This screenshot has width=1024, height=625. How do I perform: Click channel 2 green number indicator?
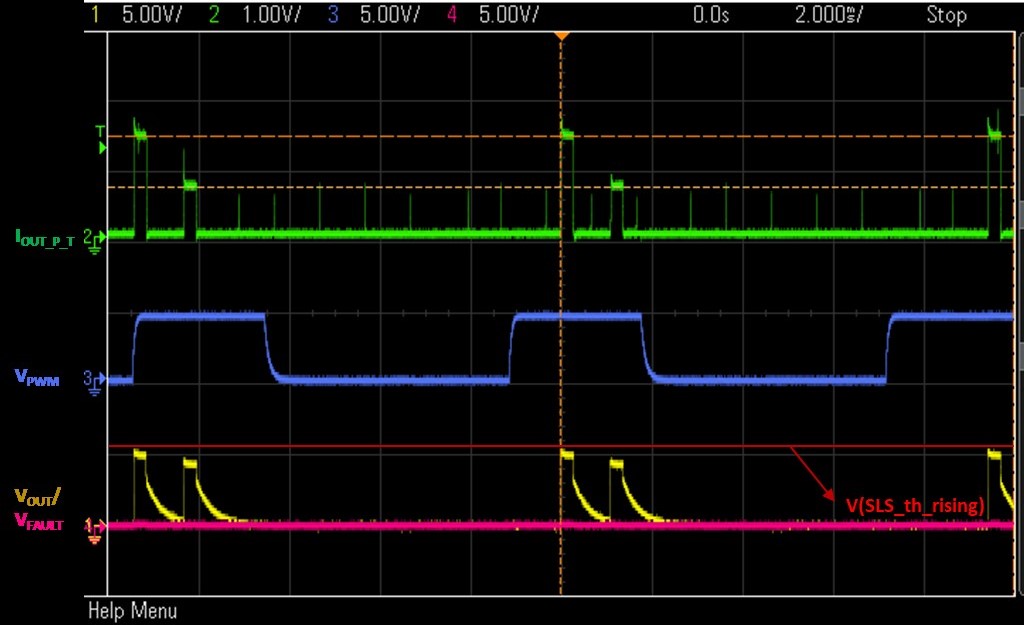point(214,15)
